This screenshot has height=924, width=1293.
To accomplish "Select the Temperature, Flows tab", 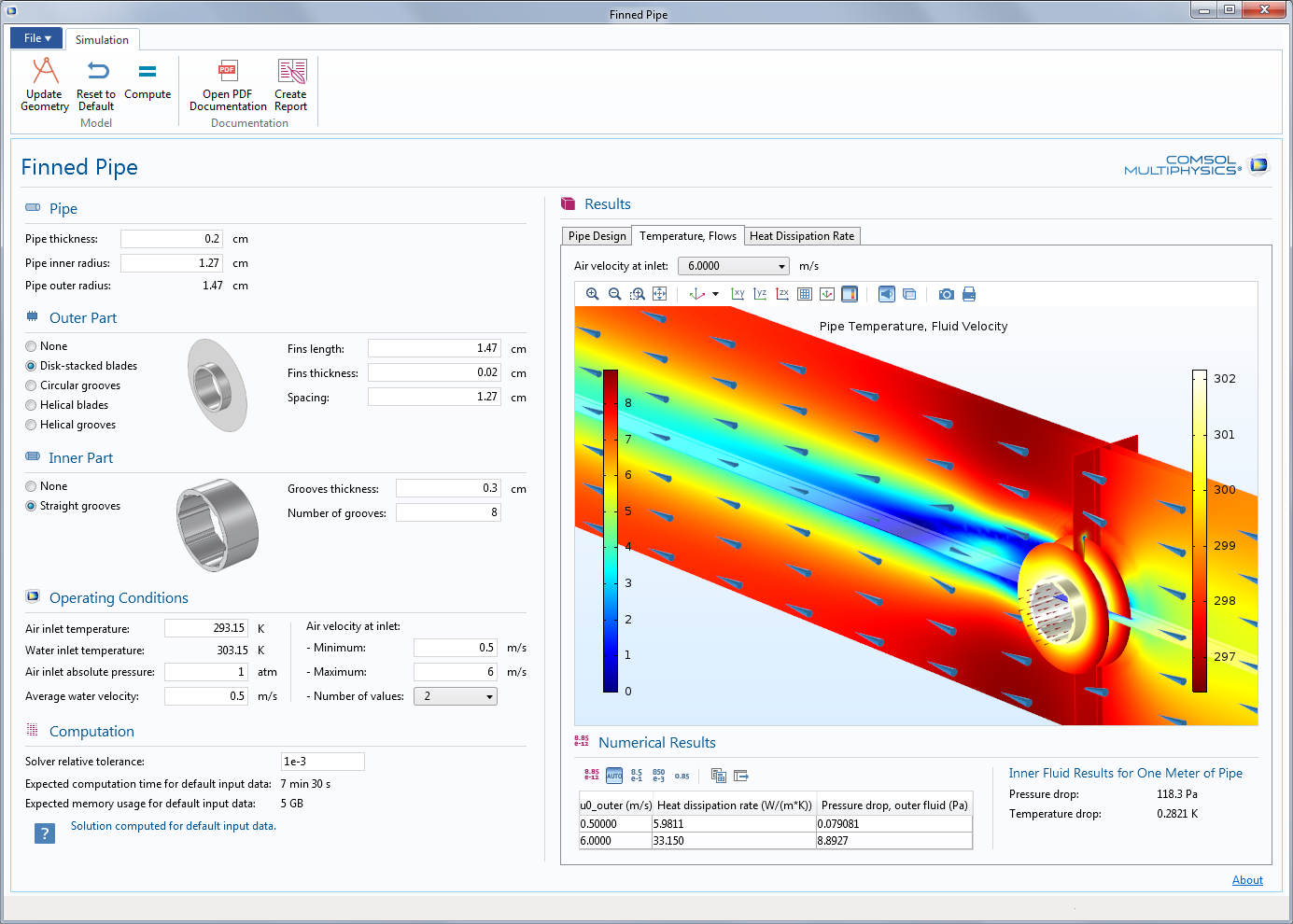I will [x=688, y=236].
